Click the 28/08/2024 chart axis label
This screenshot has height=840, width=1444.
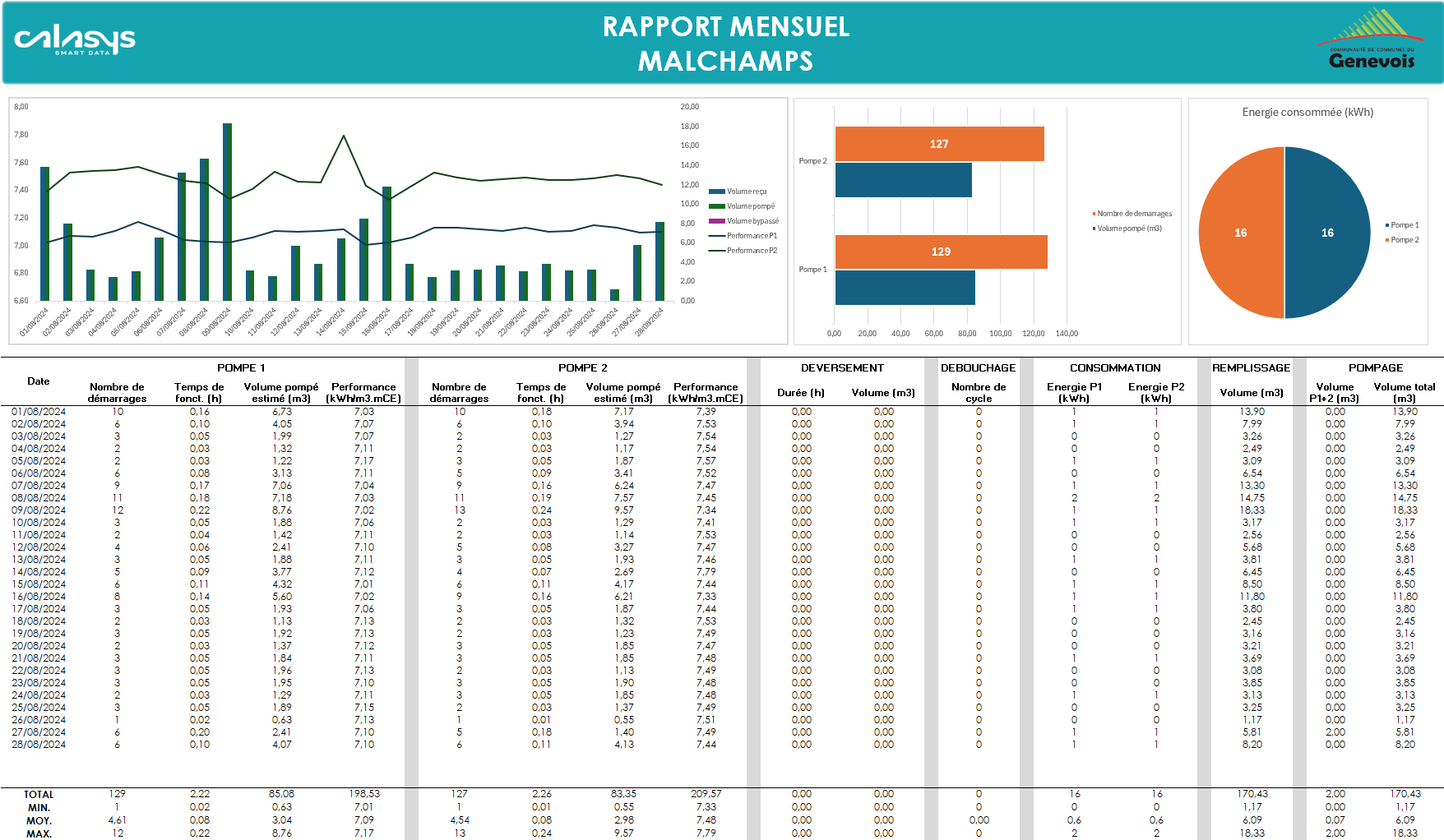pos(649,321)
